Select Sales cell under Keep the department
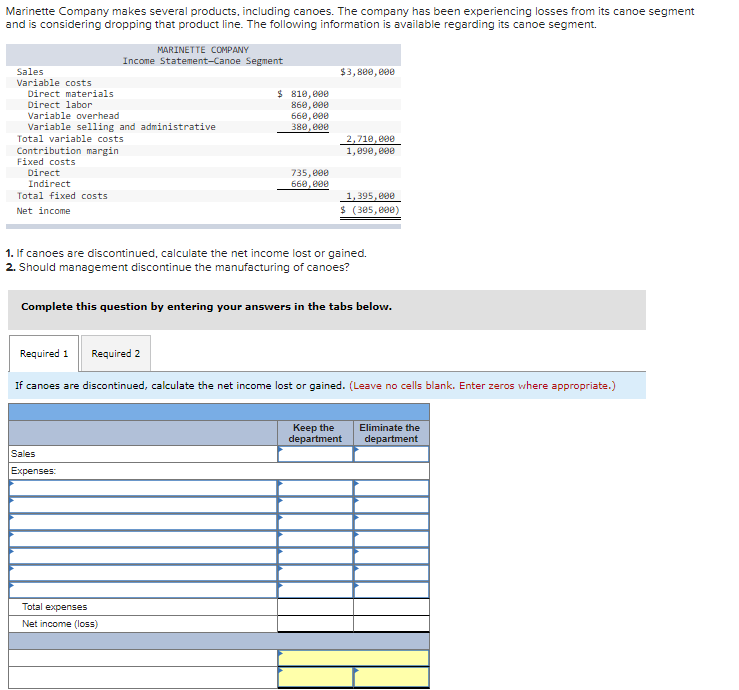Screen dimensions: 739x690 (x=315, y=454)
